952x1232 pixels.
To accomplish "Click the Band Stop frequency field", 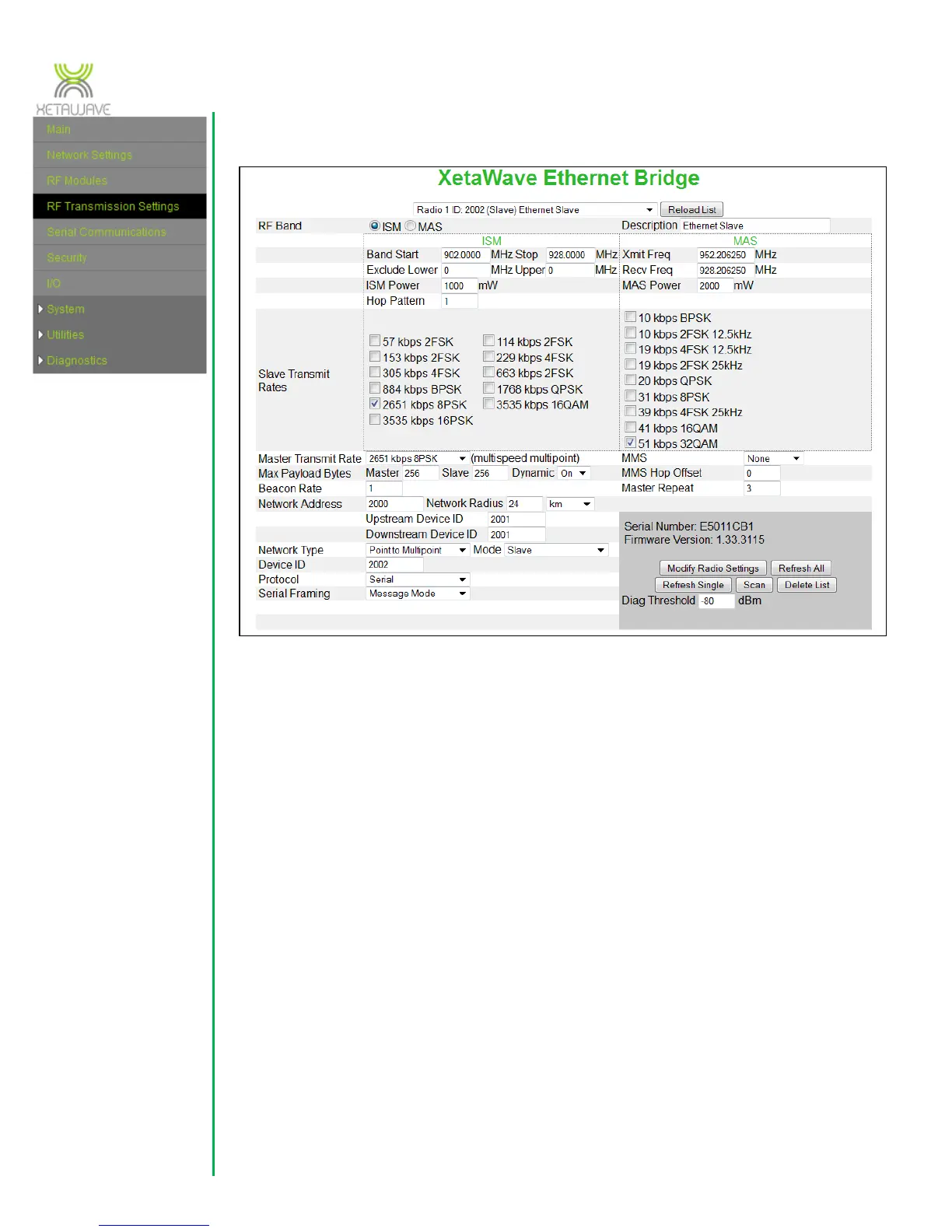I will click(570, 255).
